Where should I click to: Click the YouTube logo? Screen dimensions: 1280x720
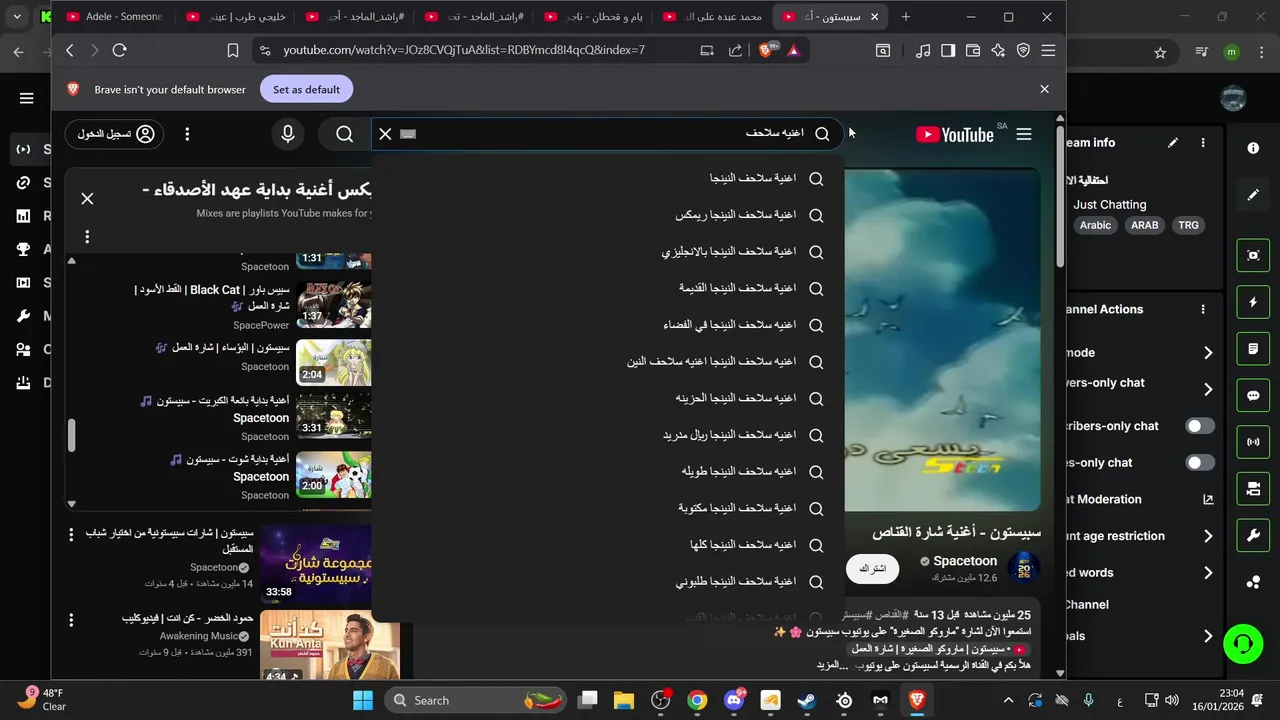[x=955, y=134]
